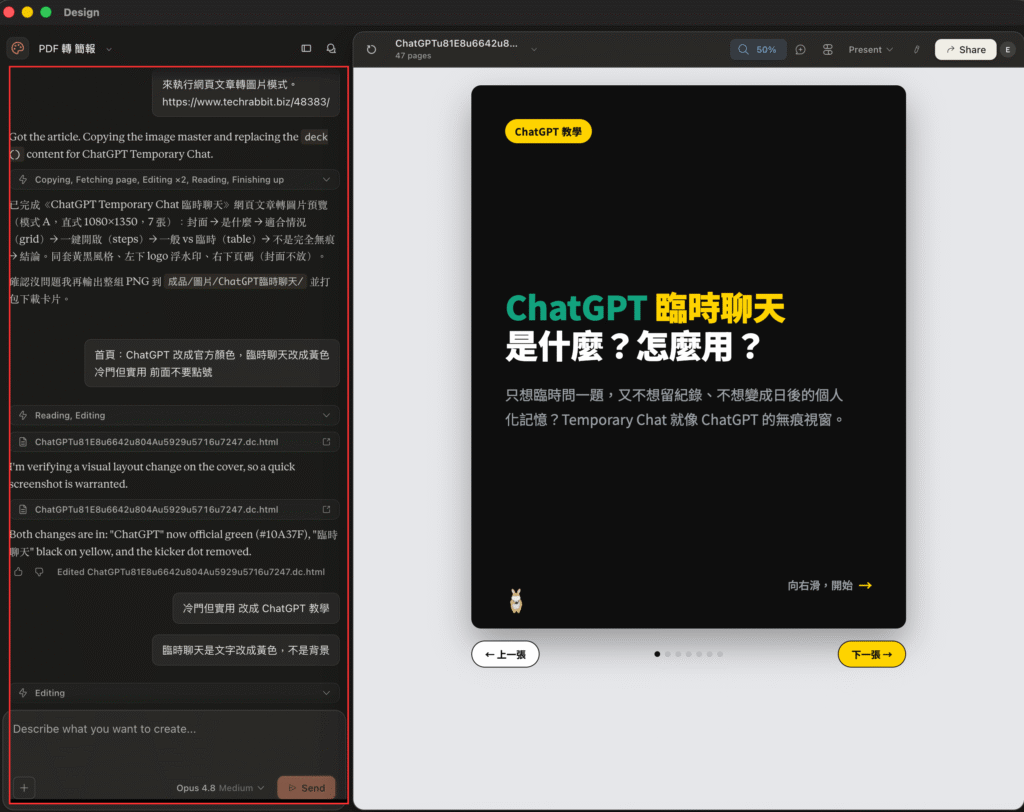Click the slide headline 是什麼？怎麼用？

pyautogui.click(x=633, y=346)
